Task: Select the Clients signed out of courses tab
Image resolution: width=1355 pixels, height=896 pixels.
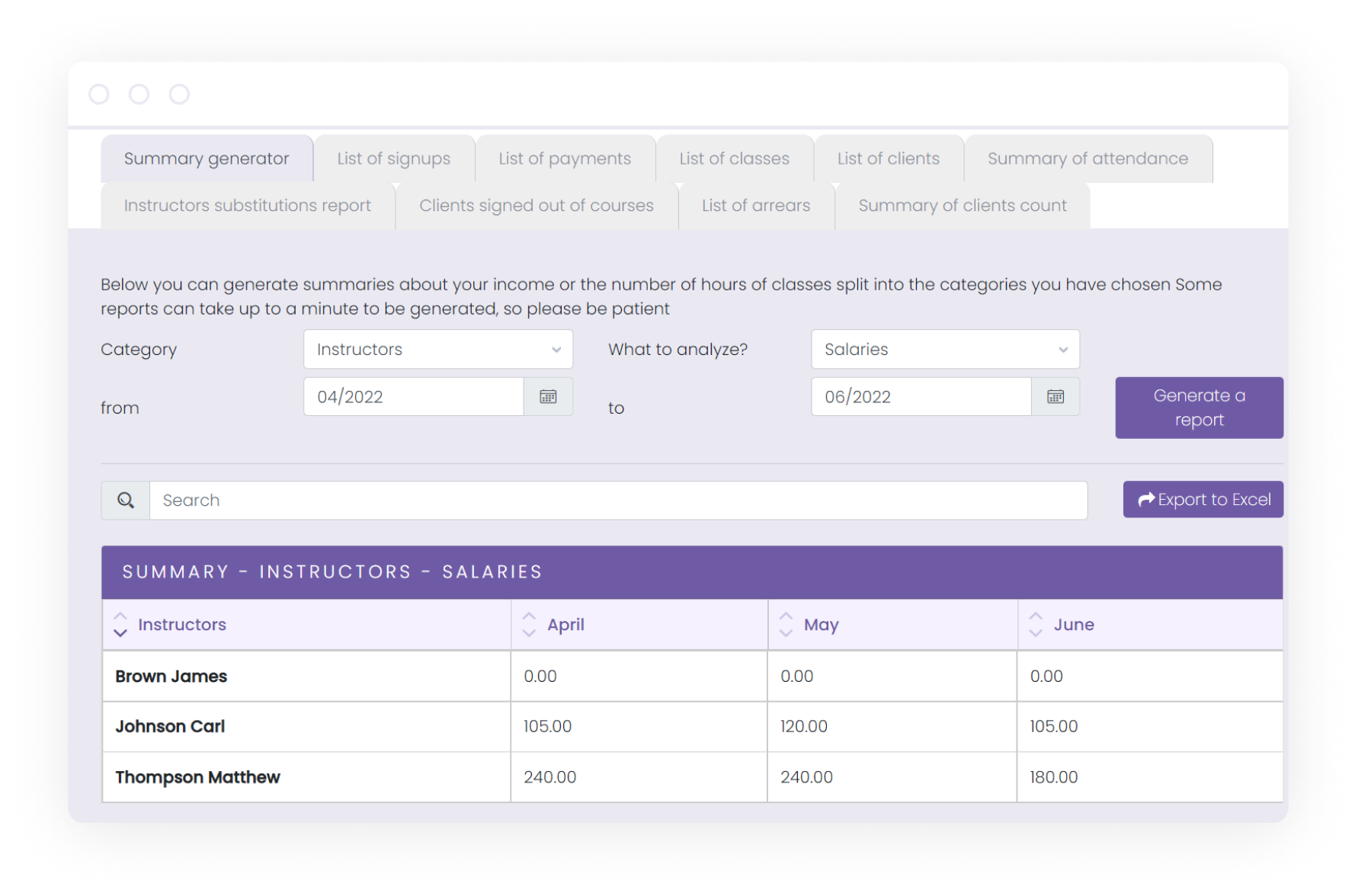Action: click(x=536, y=205)
